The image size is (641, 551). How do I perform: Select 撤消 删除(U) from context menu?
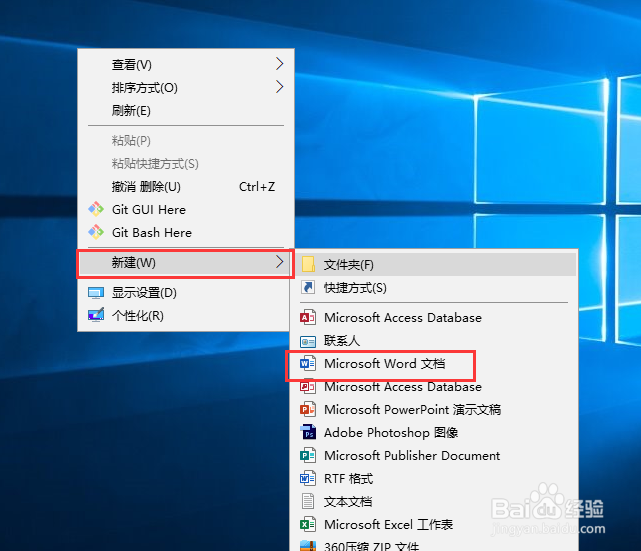pos(186,187)
